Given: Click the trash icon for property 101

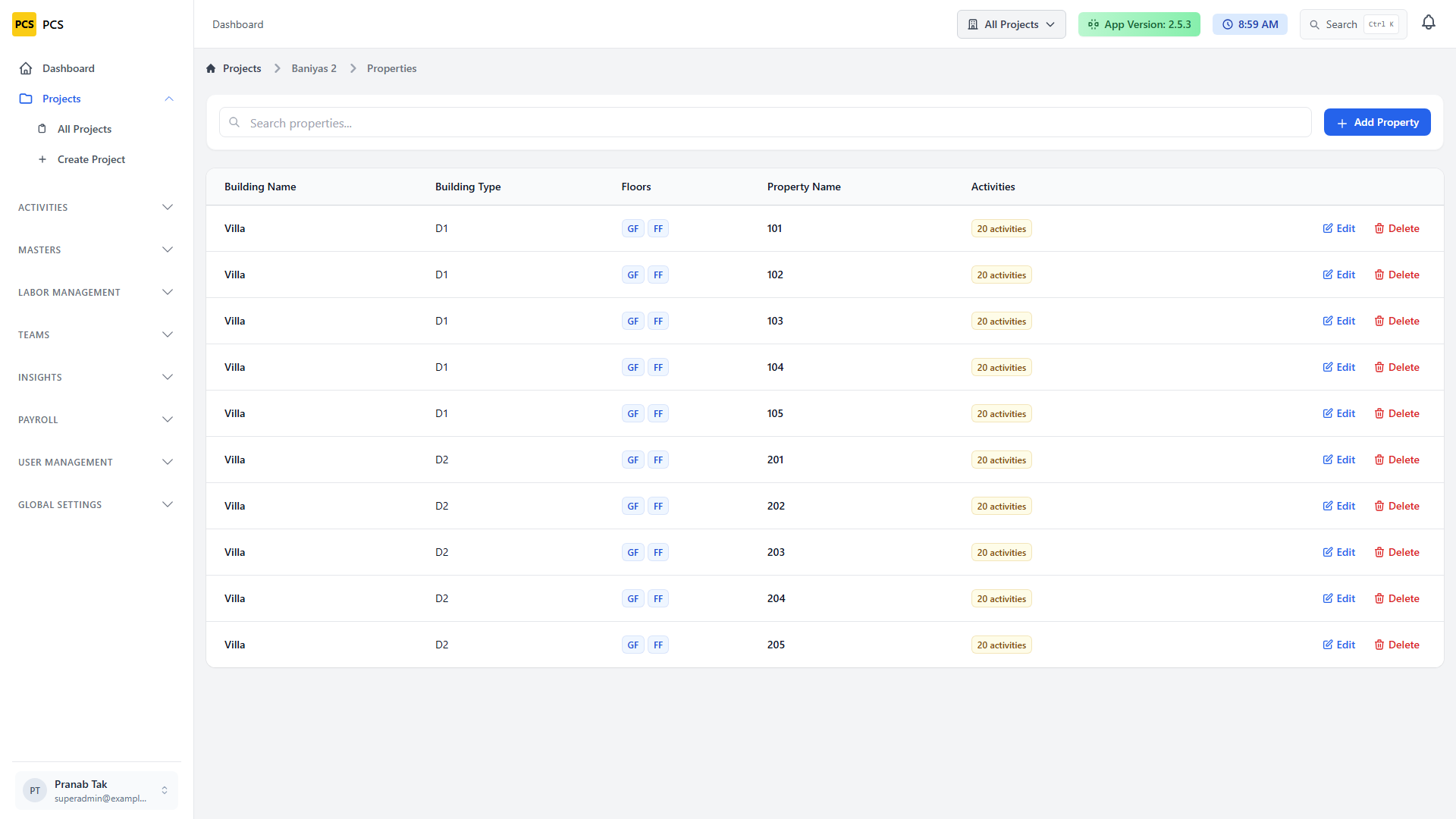Looking at the screenshot, I should click(x=1379, y=228).
